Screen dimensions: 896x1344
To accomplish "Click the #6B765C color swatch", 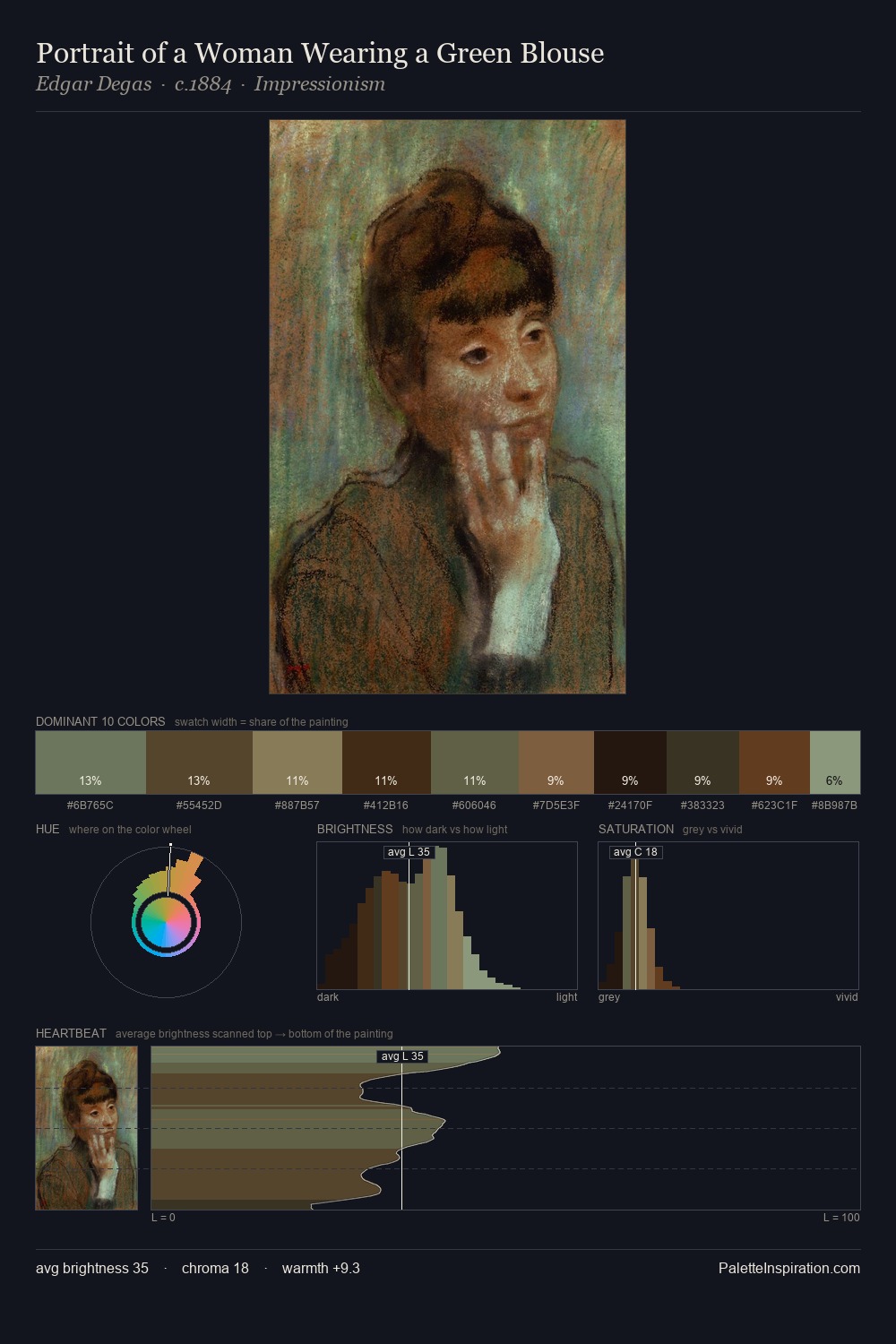I will point(90,762).
